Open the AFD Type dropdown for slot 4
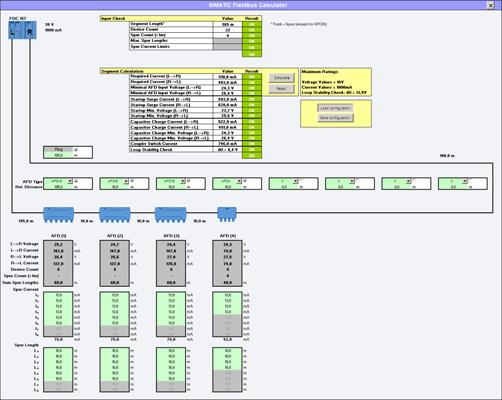This screenshot has height=400, width=502. click(239, 181)
